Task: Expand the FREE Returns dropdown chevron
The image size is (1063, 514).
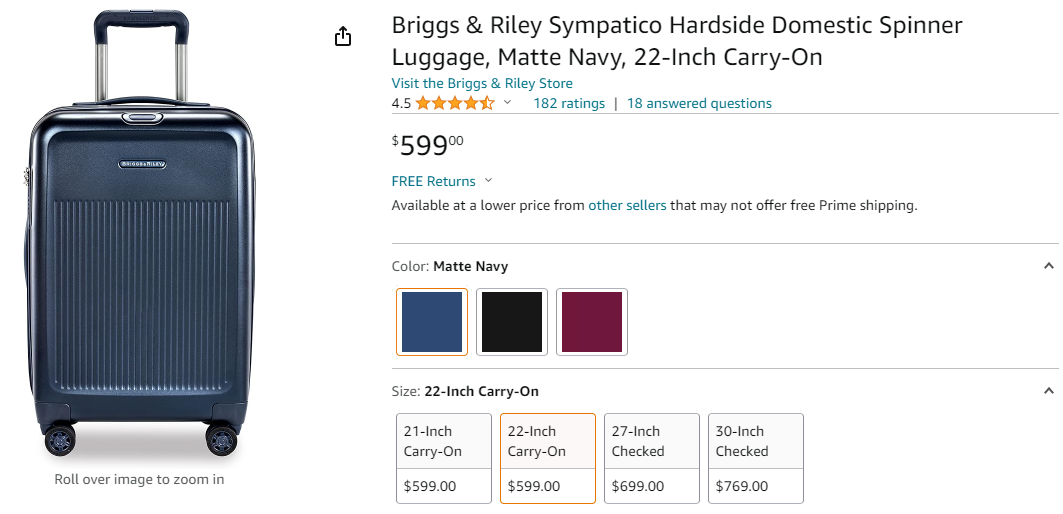Action: (x=488, y=181)
